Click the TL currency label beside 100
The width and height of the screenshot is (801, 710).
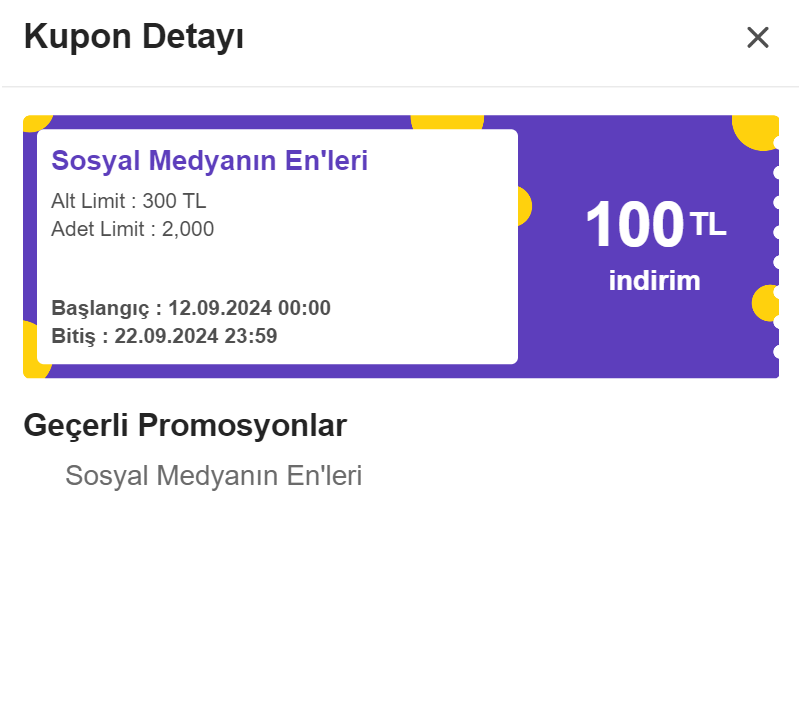pos(708,224)
